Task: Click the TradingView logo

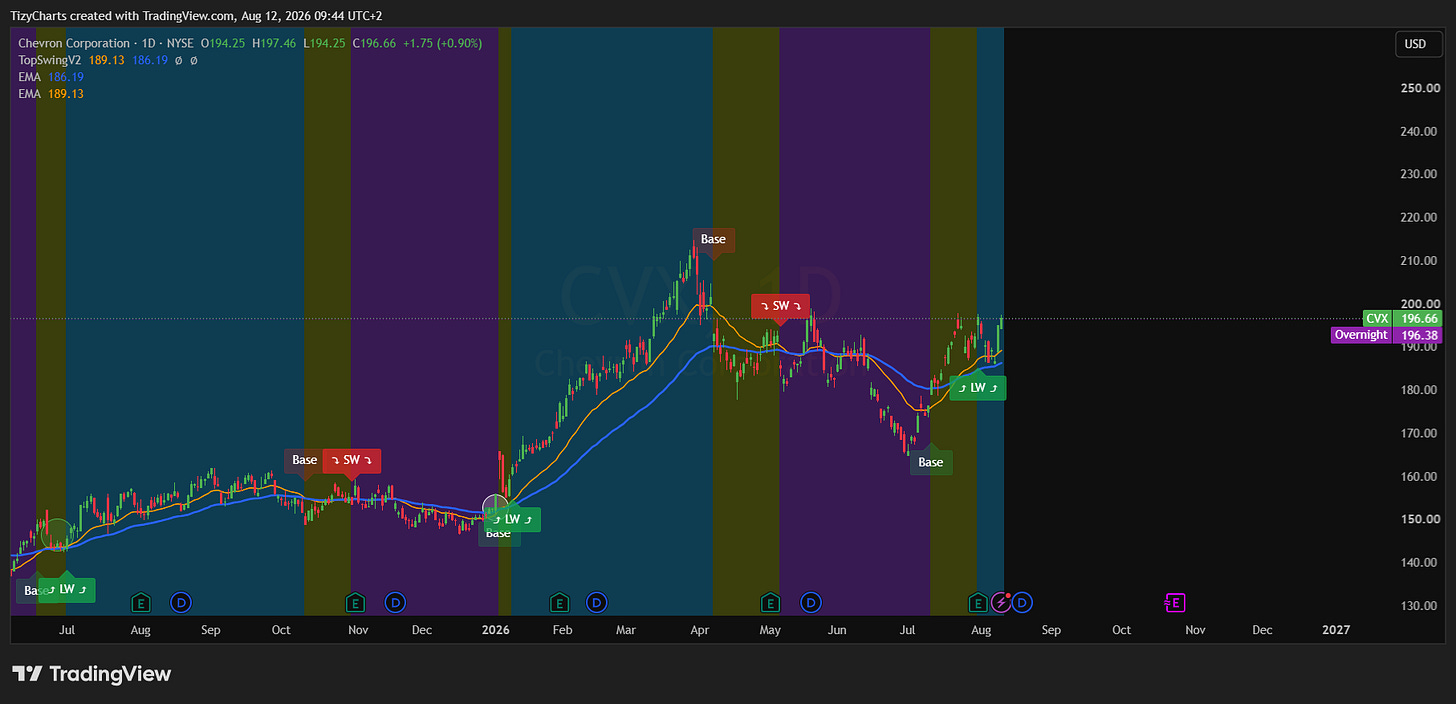Action: [91, 674]
